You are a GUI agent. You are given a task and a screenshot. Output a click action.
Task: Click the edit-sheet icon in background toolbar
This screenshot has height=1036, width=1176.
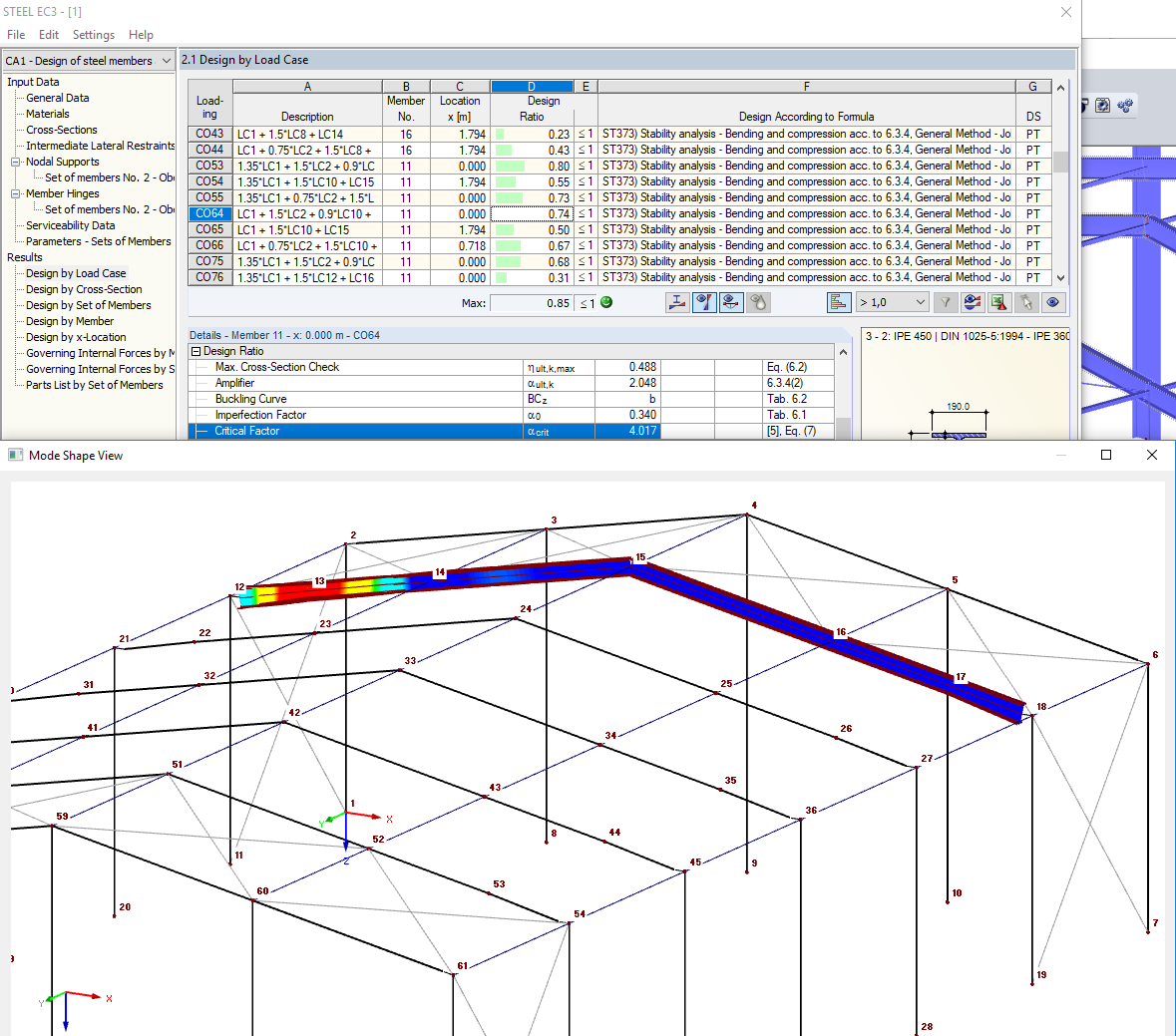1102,106
